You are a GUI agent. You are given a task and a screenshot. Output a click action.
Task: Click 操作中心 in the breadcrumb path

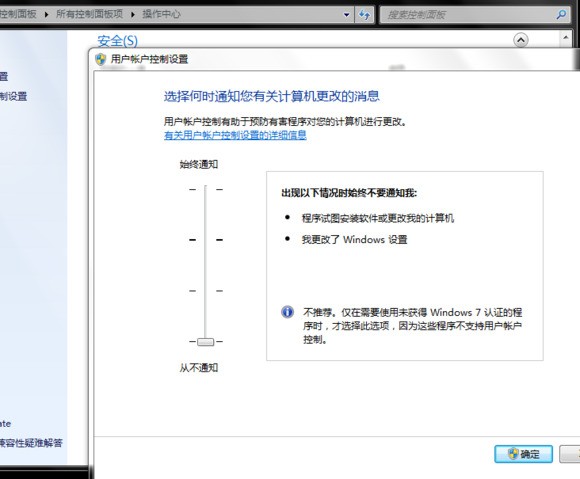tap(161, 14)
